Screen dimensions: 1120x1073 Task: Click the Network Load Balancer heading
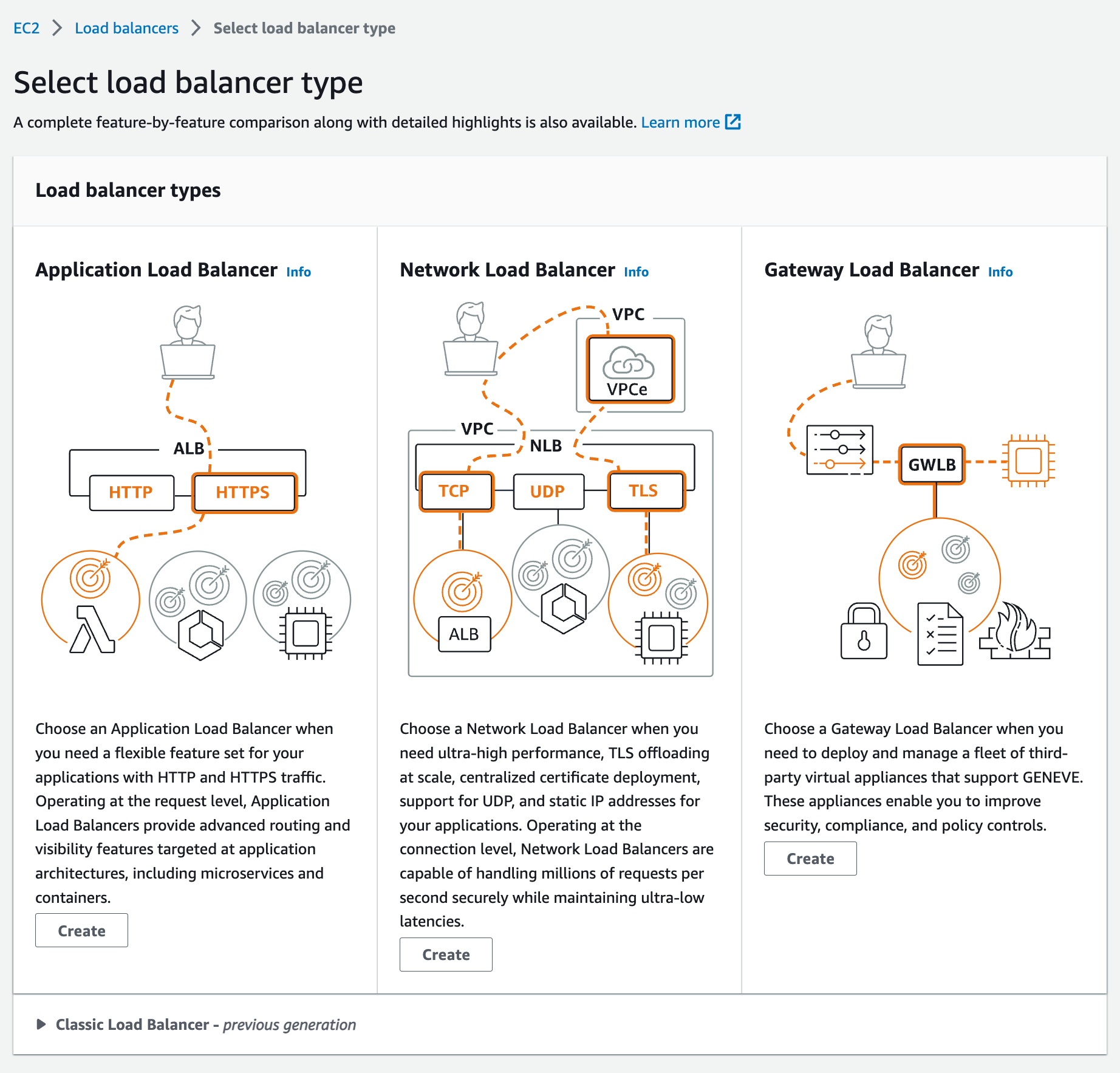point(507,270)
